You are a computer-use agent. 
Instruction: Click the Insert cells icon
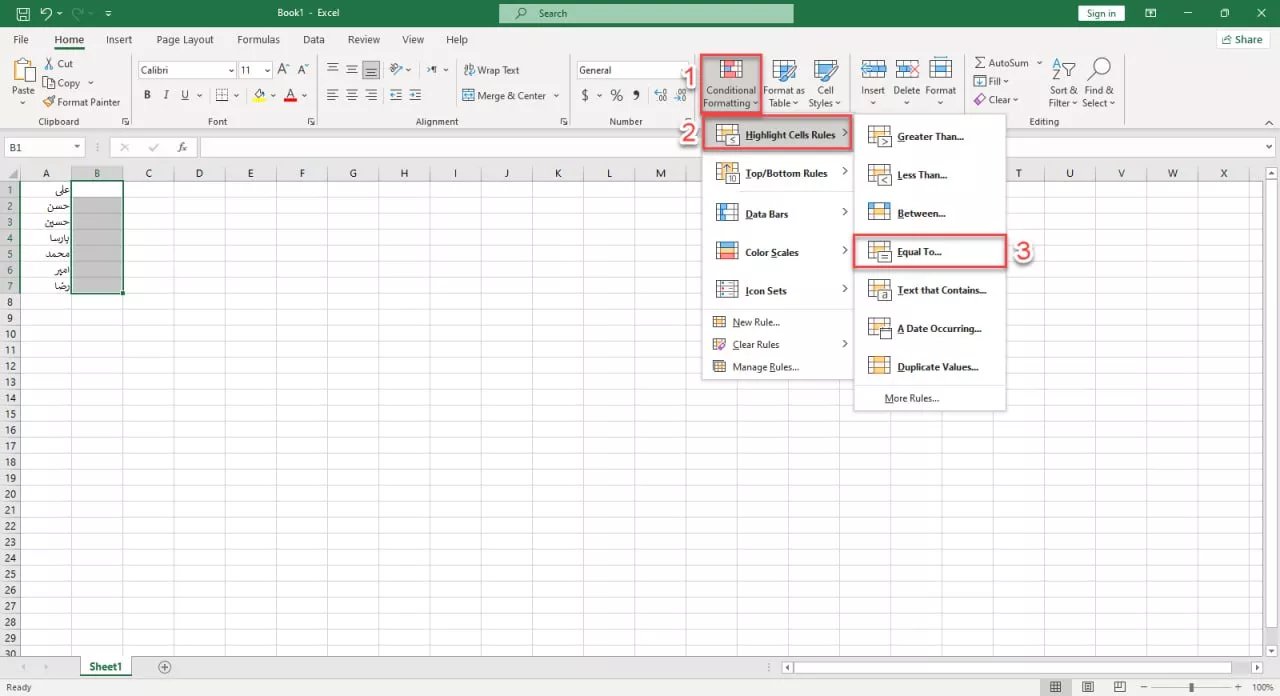coord(873,69)
